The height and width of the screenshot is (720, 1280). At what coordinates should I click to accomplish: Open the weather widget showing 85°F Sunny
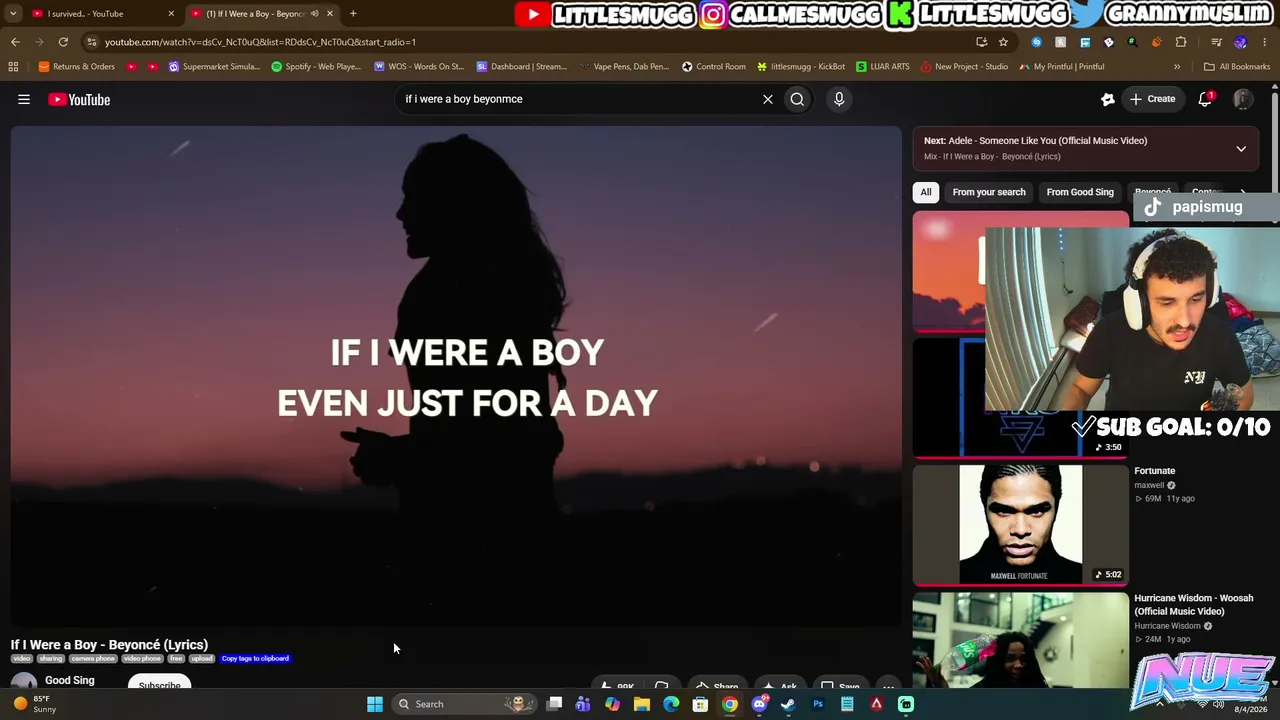35,704
